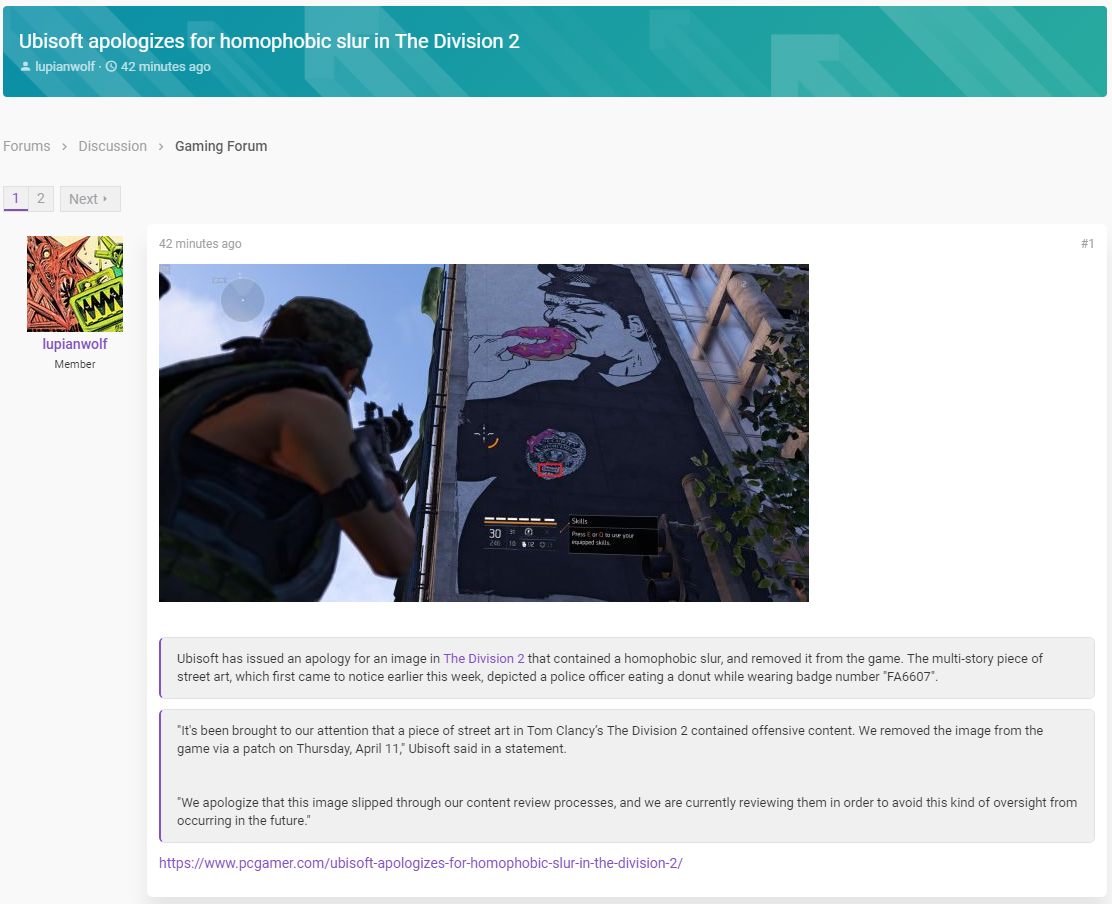Viewport: 1112px width, 904px height.
Task: Click lupianwolf's avatar image
Action: point(75,284)
